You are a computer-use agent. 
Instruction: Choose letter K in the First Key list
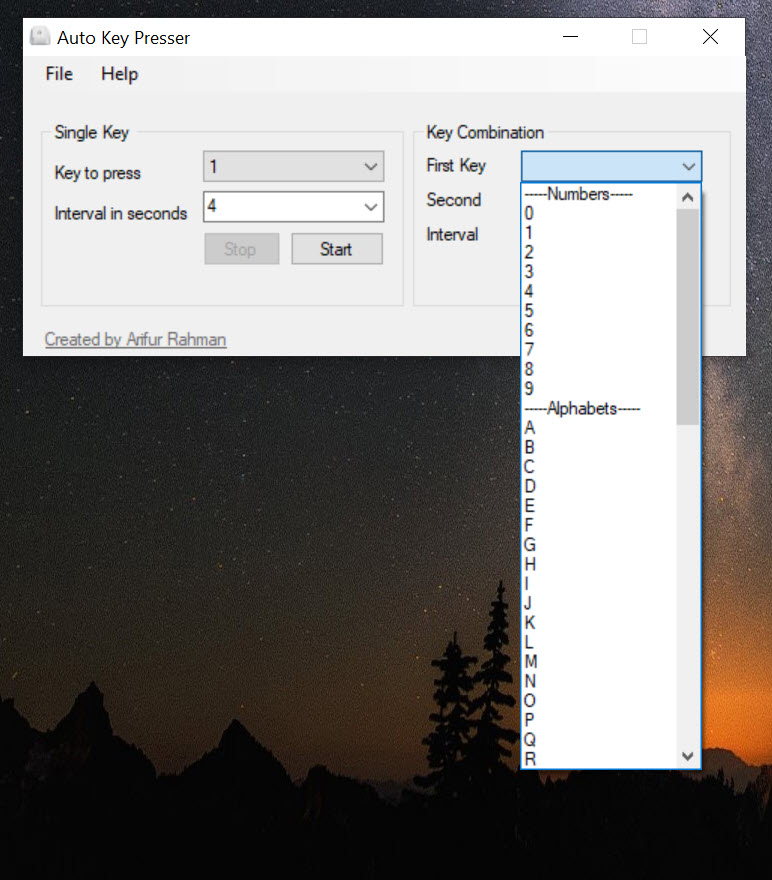pos(599,622)
